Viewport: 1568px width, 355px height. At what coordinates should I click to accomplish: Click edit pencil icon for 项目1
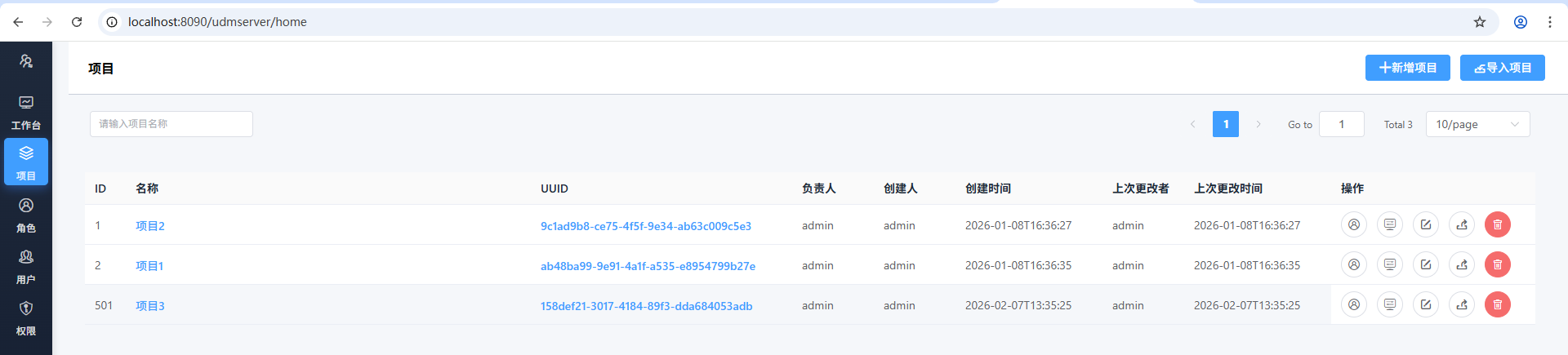1425,264
